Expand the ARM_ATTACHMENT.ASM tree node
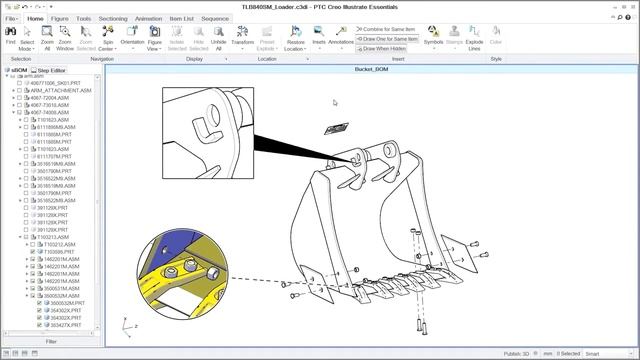The height and width of the screenshot is (360, 640). [13, 91]
